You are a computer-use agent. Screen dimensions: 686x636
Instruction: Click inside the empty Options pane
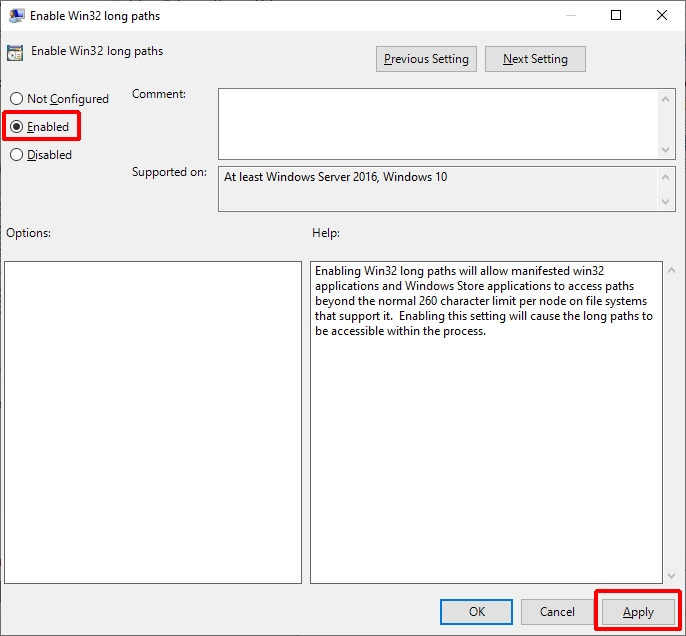[x=153, y=422]
